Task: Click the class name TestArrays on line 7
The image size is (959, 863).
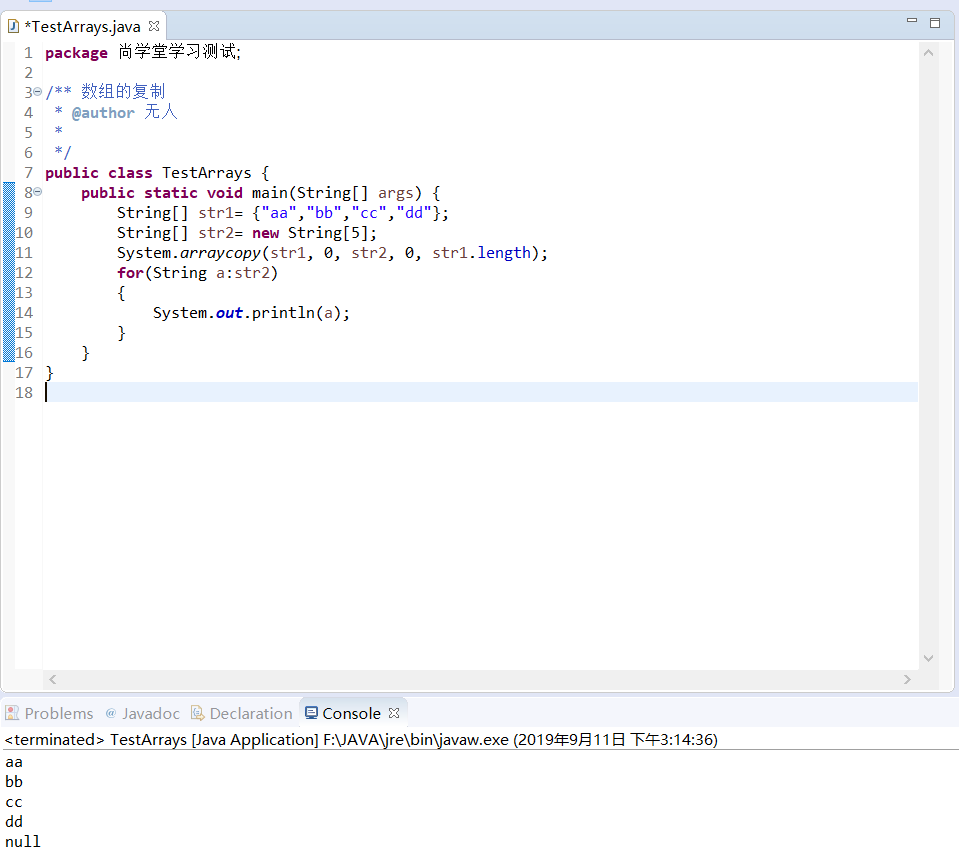Action: pos(207,173)
